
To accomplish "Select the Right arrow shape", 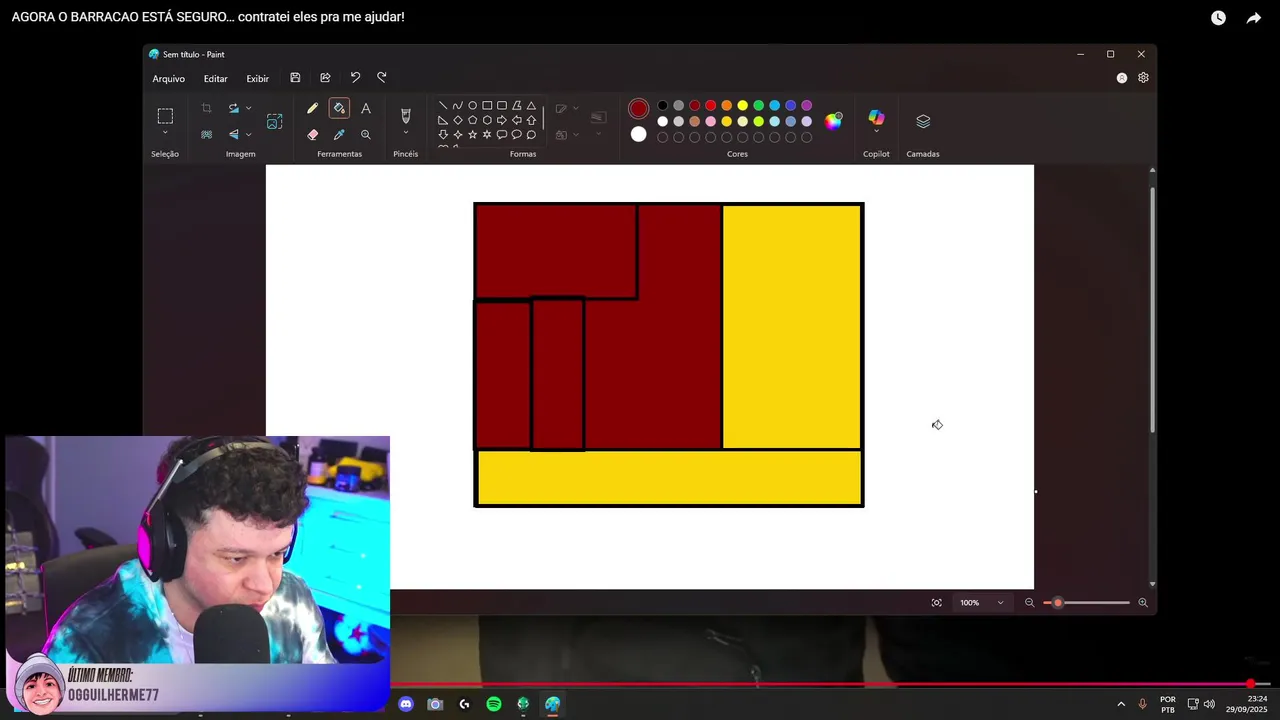I will coord(502,120).
